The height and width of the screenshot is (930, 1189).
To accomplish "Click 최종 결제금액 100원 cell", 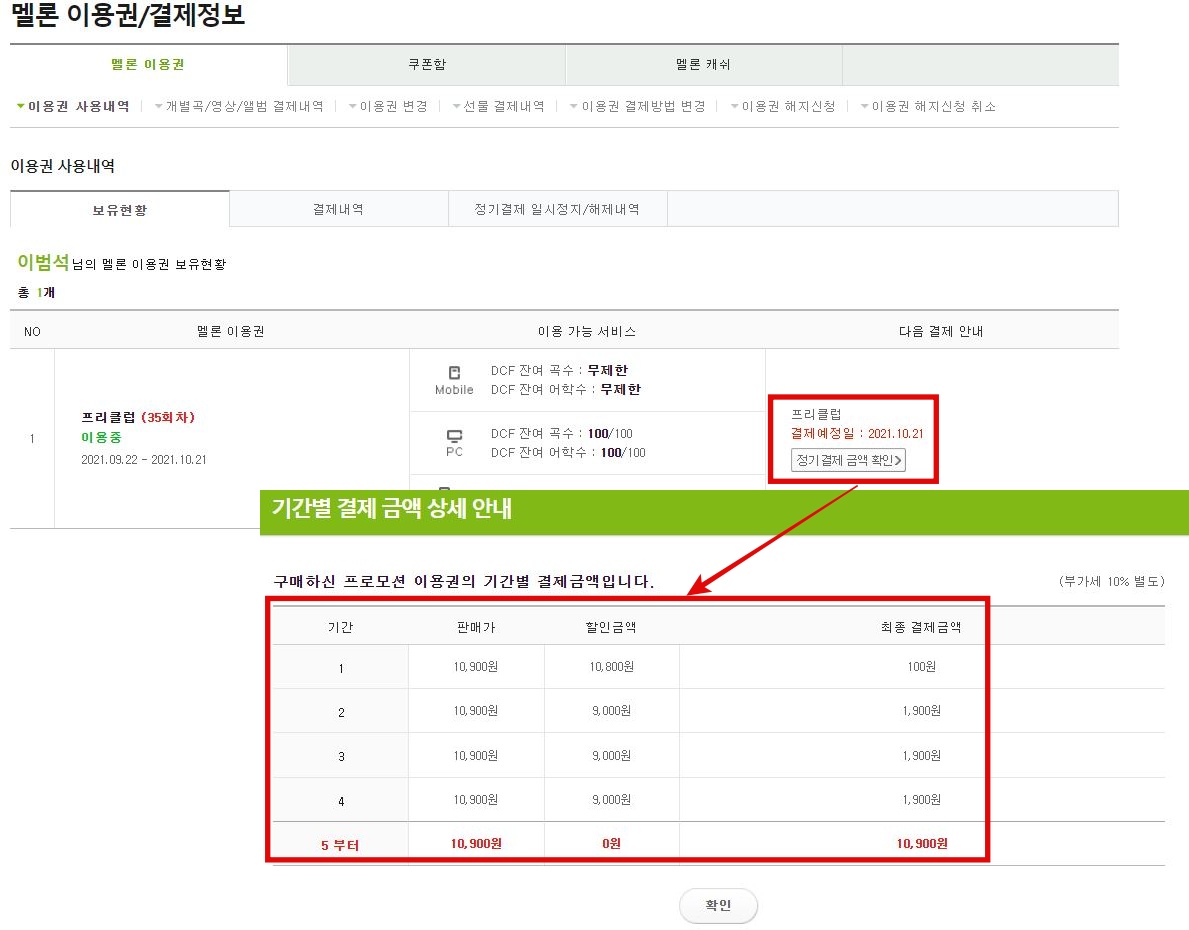I will [x=921, y=667].
